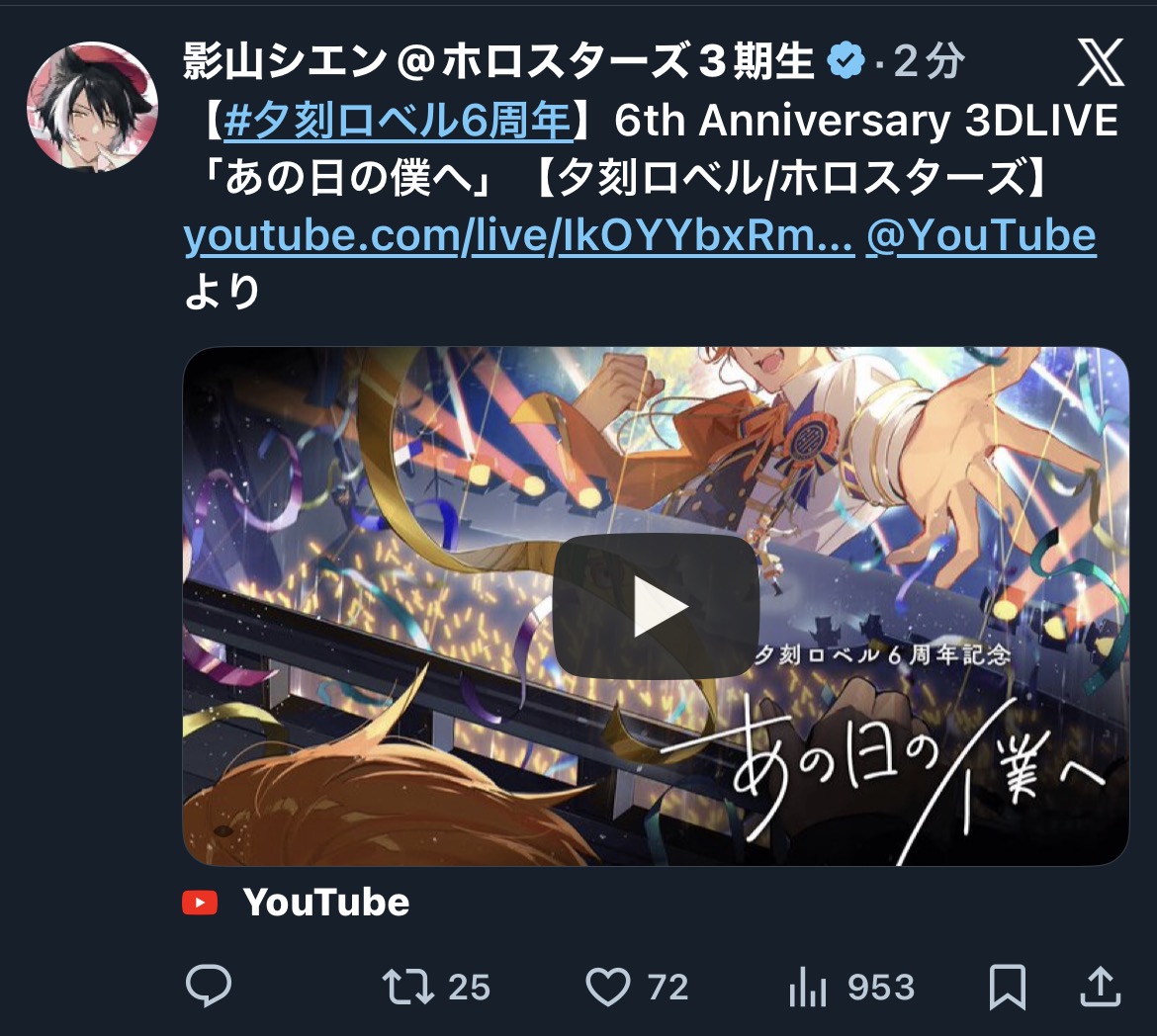This screenshot has width=1157, height=1036.
Task: Open the profile avatar of 影山シエン
Action: tap(92, 107)
